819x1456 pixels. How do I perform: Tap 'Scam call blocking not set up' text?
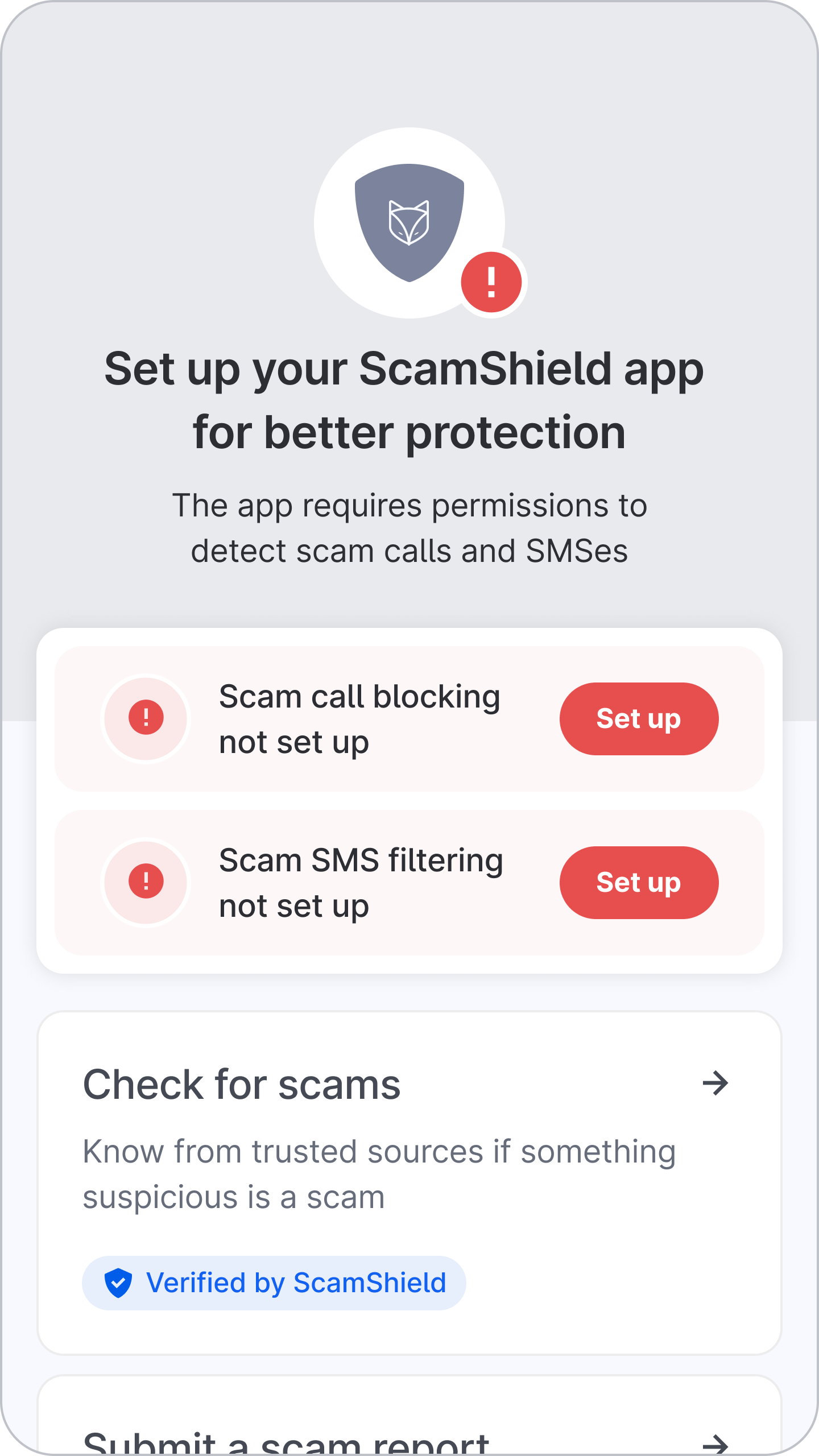[359, 719]
